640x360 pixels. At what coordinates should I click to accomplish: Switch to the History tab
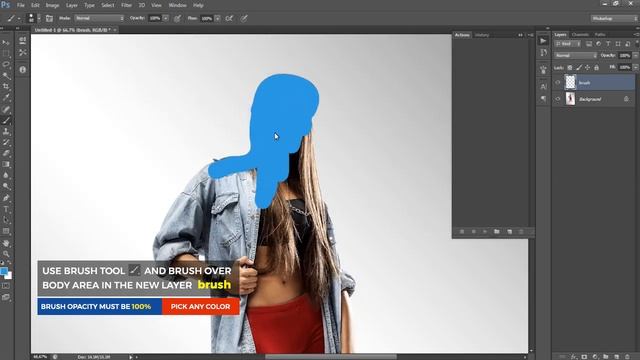tap(482, 35)
